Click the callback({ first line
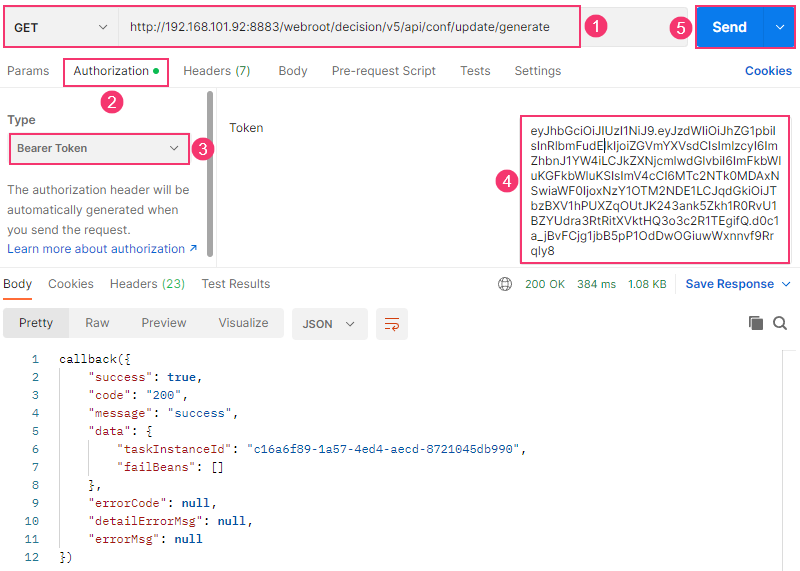 click(x=95, y=359)
